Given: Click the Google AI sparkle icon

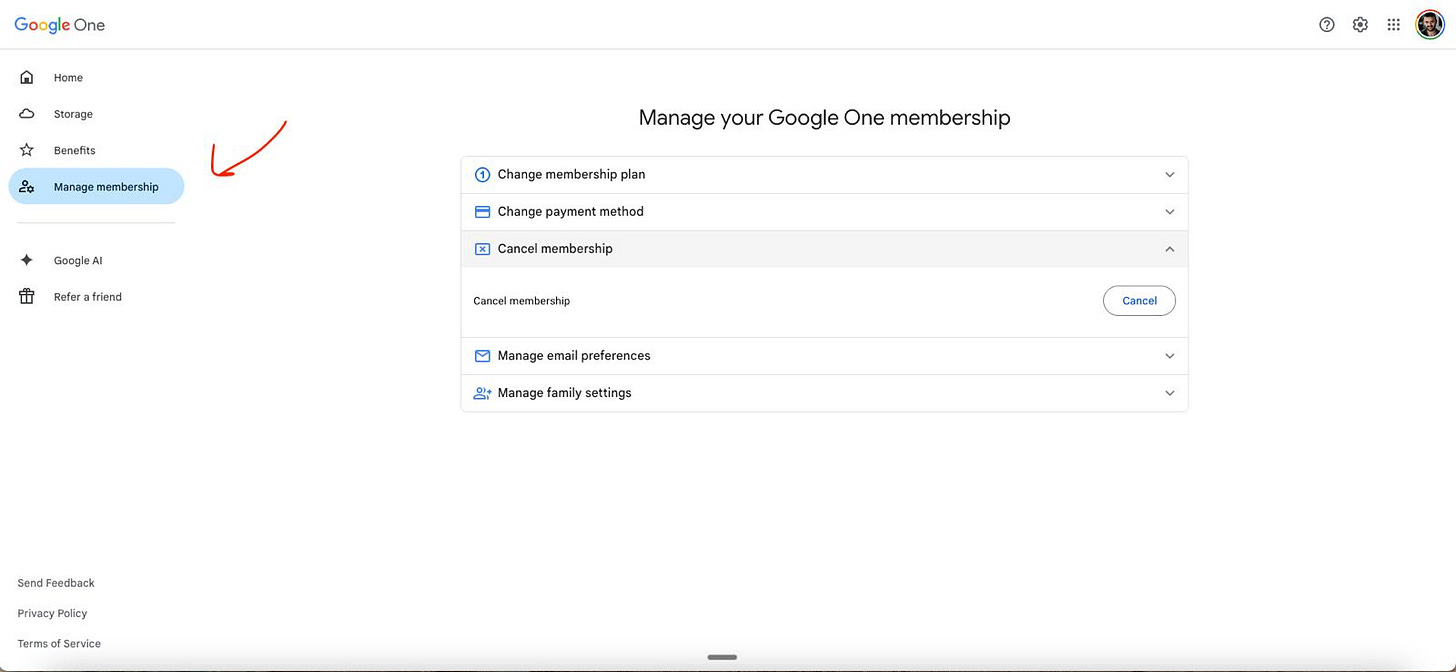Looking at the screenshot, I should click(27, 260).
